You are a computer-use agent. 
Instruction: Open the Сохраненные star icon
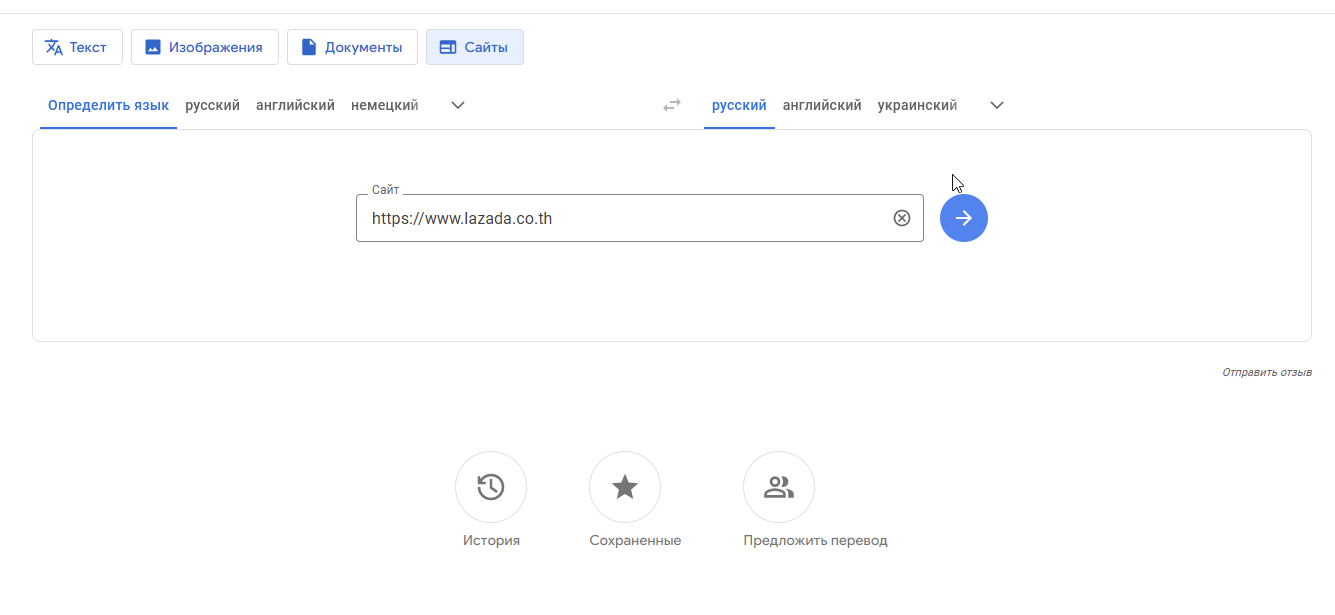coord(625,487)
